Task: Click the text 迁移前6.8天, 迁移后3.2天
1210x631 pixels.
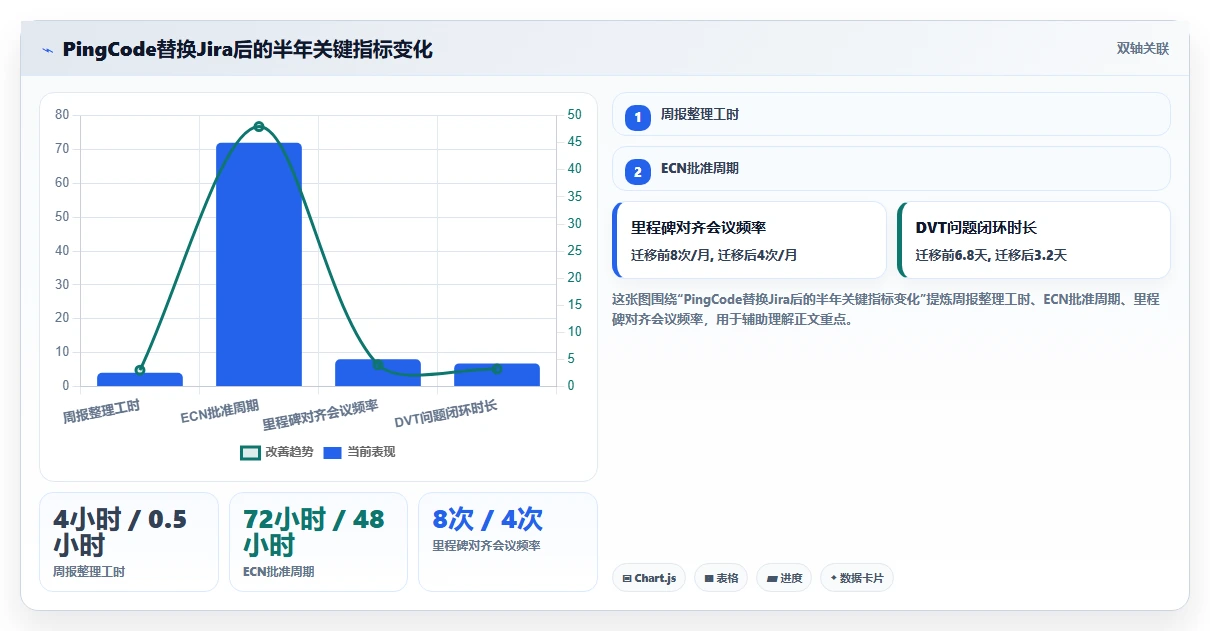Action: 991,255
